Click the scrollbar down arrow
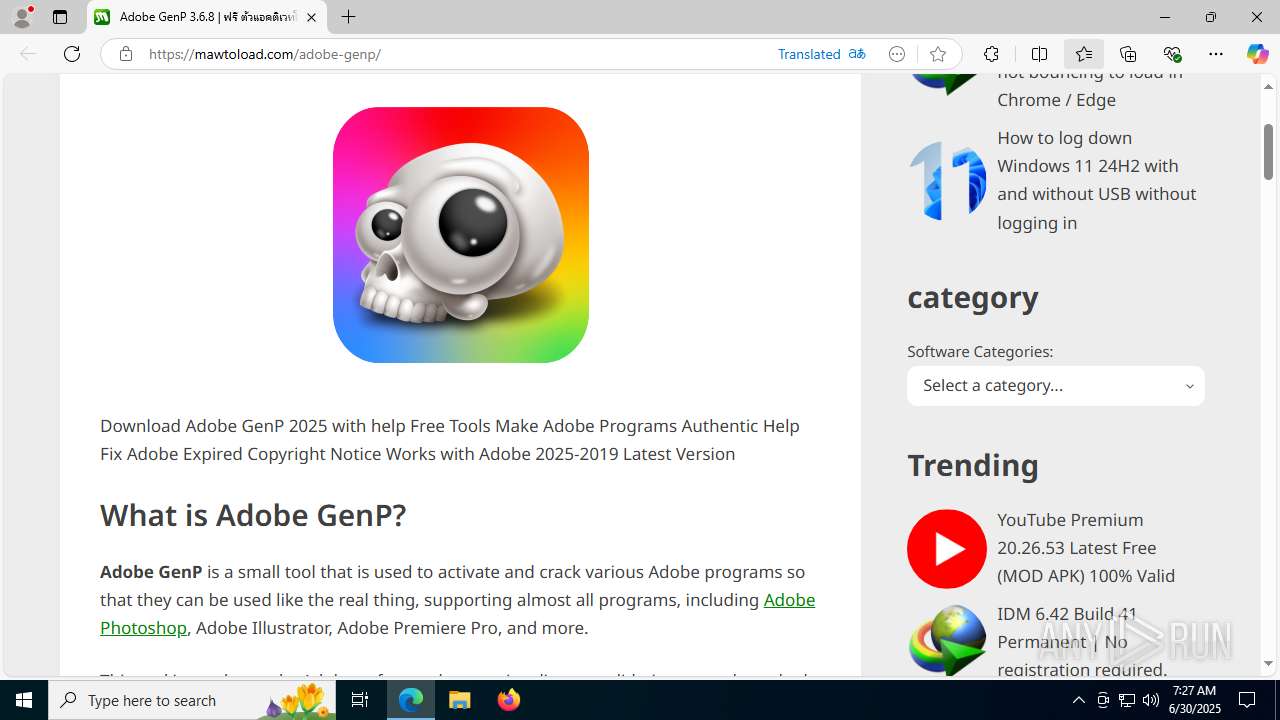 point(1268,663)
